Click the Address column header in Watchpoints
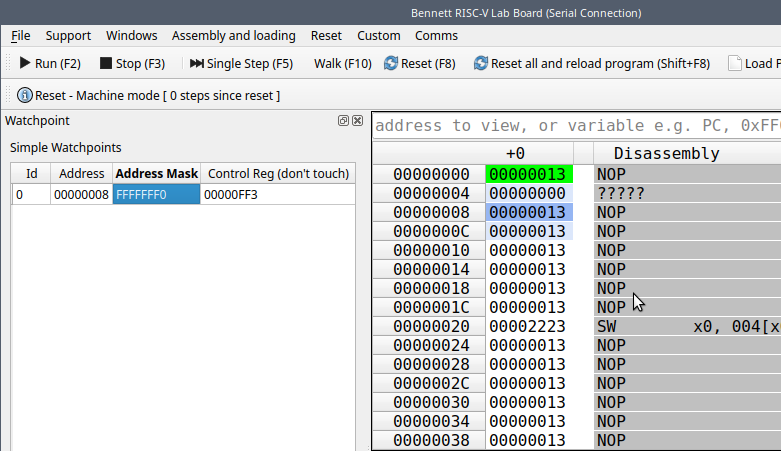Viewport: 781px width, 451px height. (81, 173)
